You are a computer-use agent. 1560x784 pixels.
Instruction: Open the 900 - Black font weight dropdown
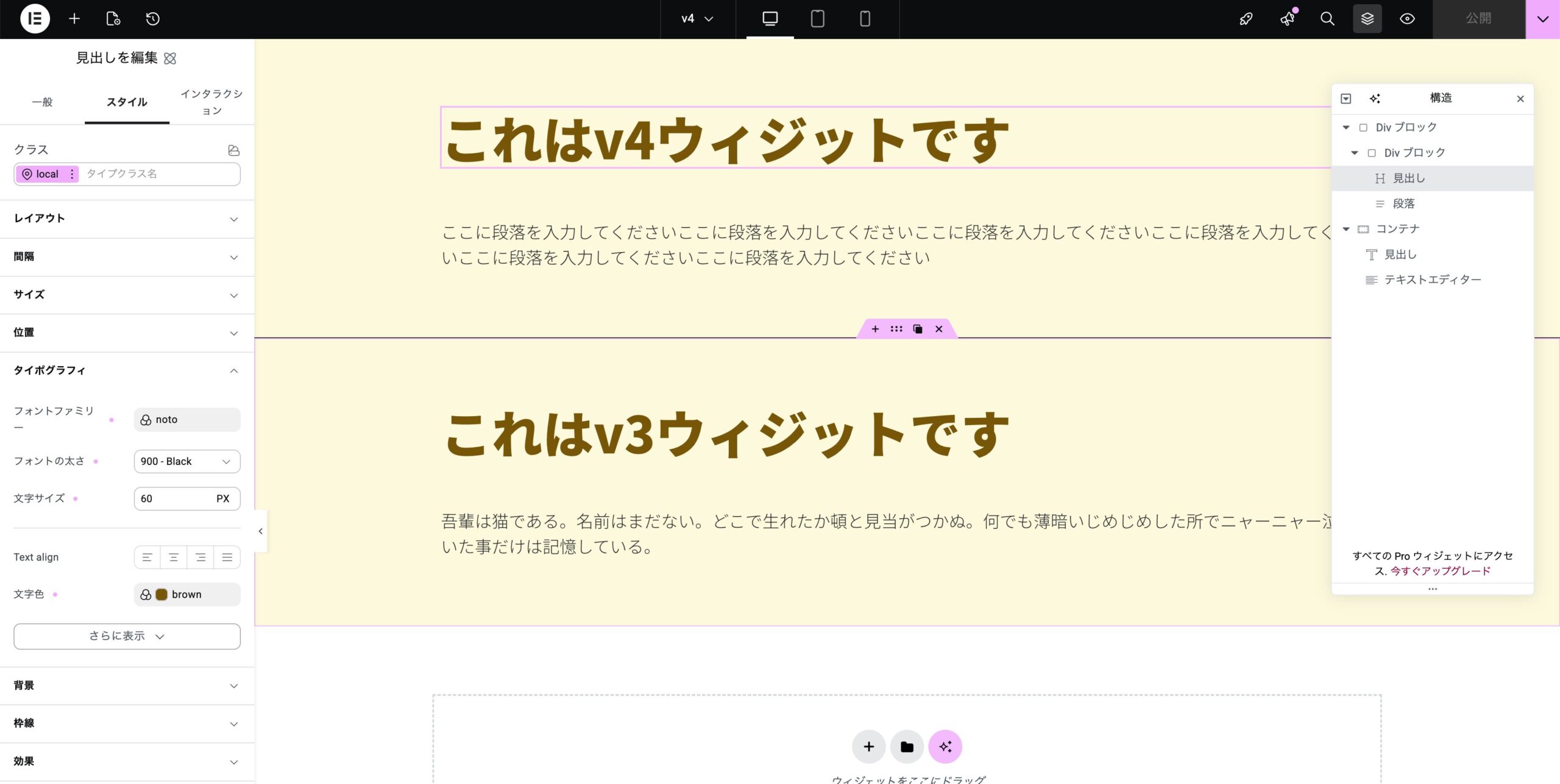(x=186, y=461)
